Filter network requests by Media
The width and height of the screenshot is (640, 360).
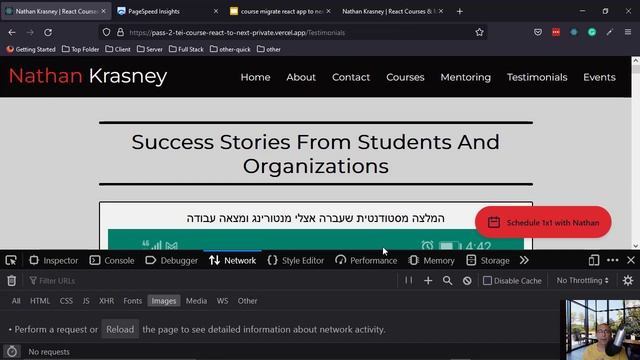point(196,301)
